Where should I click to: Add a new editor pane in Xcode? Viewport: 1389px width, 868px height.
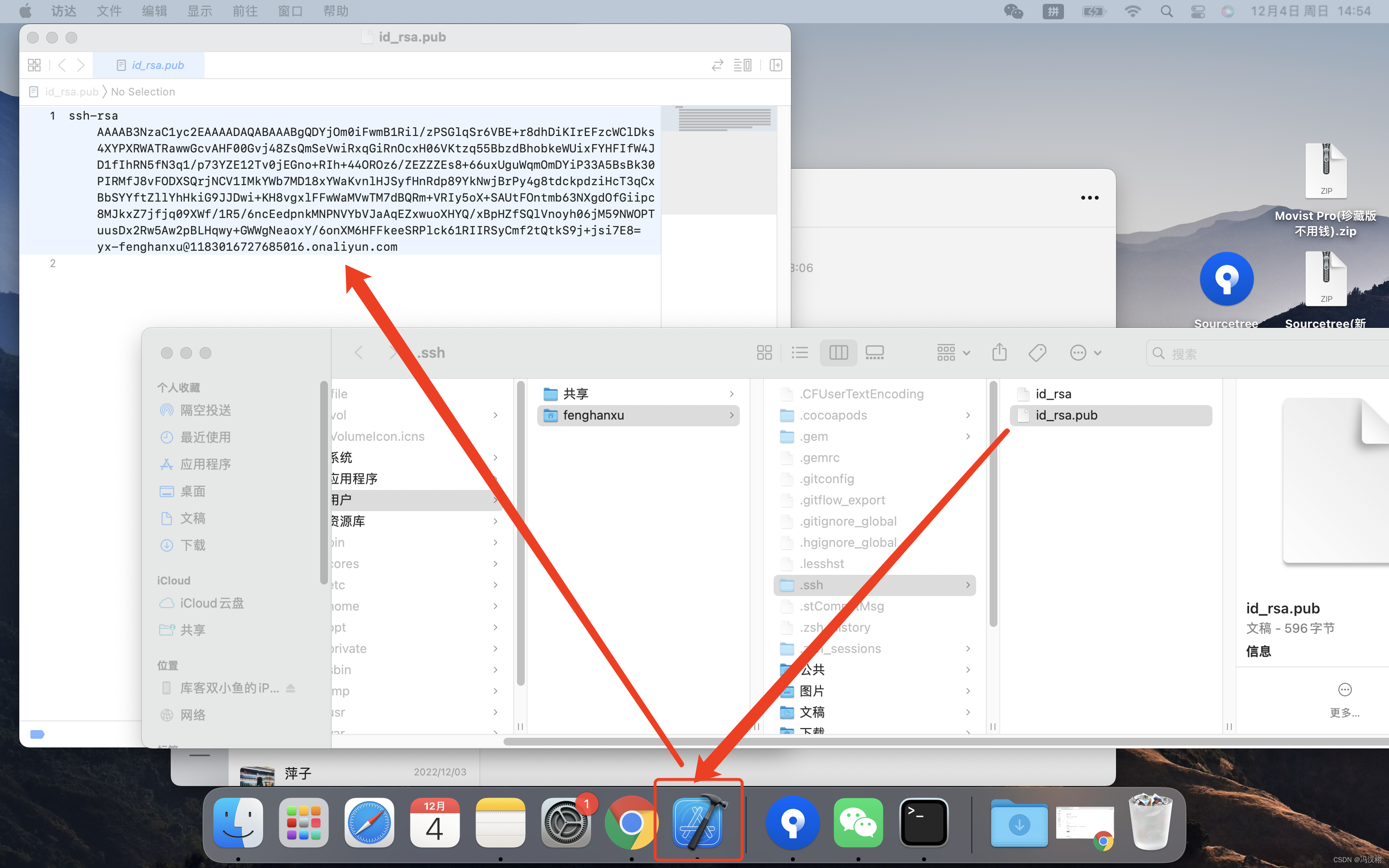[x=776, y=65]
